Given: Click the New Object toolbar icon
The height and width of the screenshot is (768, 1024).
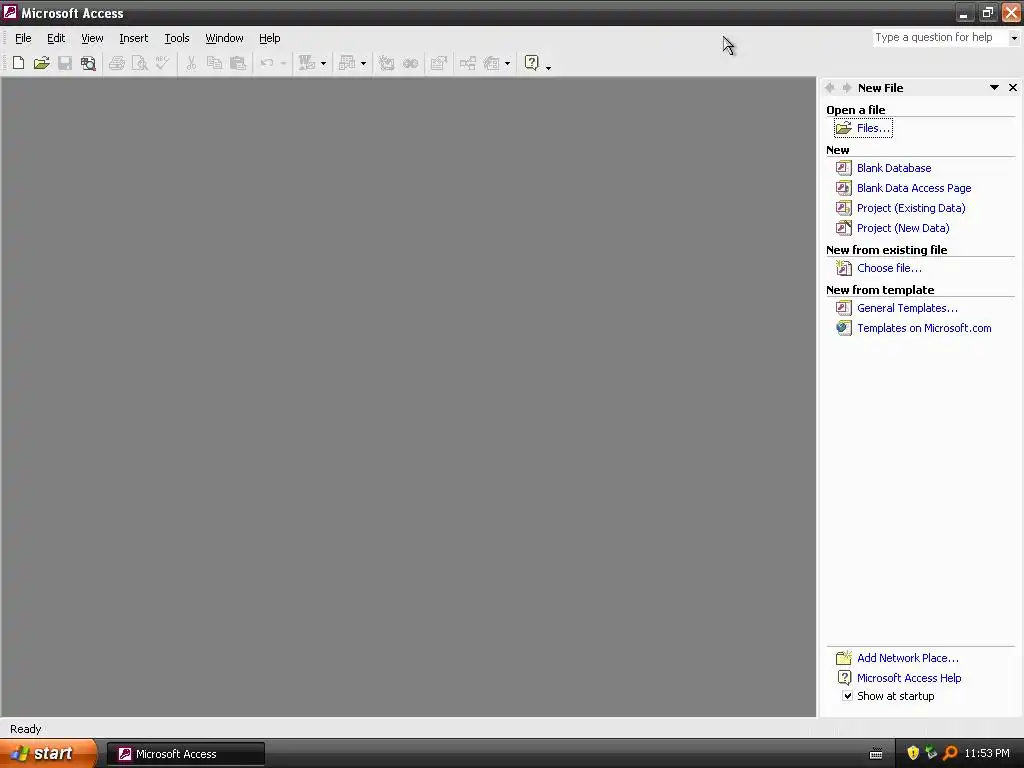Looking at the screenshot, I should point(491,63).
